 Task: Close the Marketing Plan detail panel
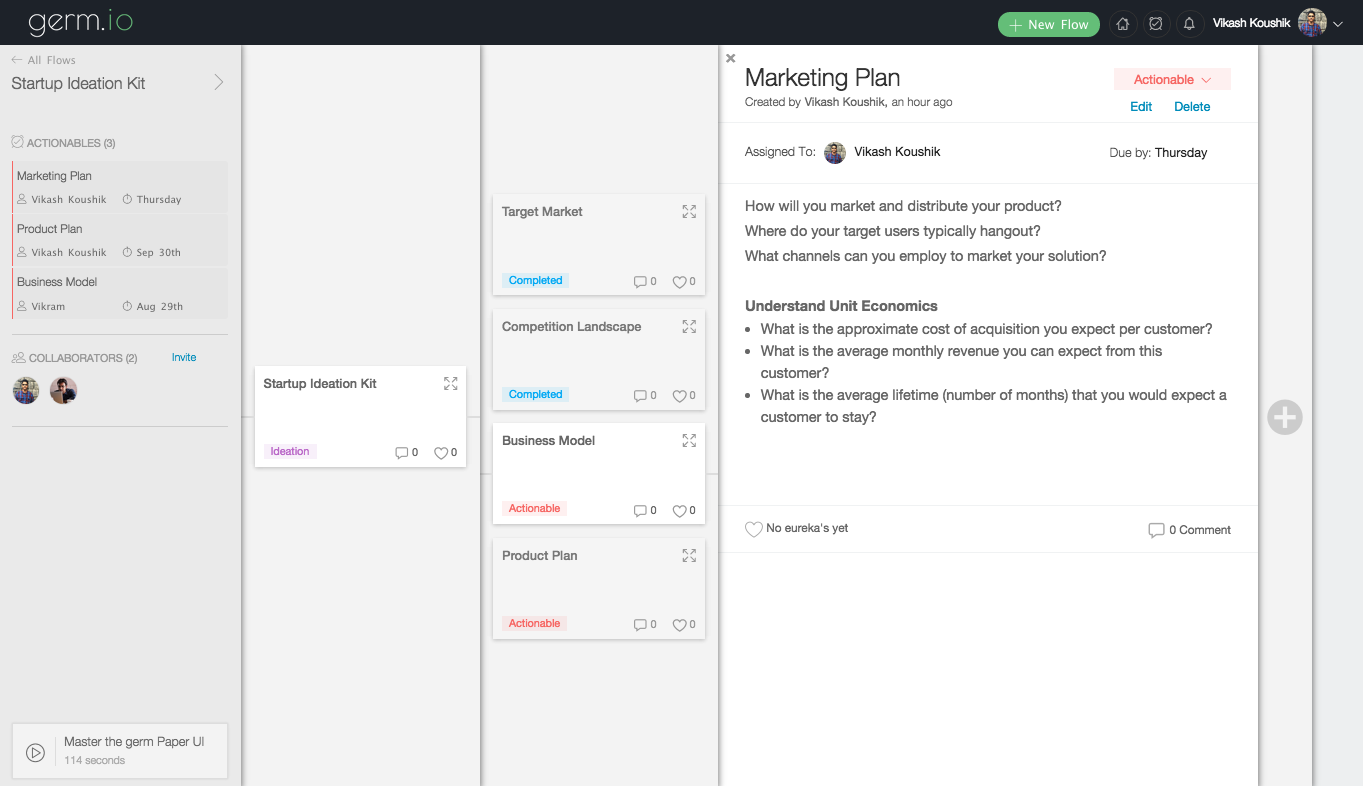point(731,59)
